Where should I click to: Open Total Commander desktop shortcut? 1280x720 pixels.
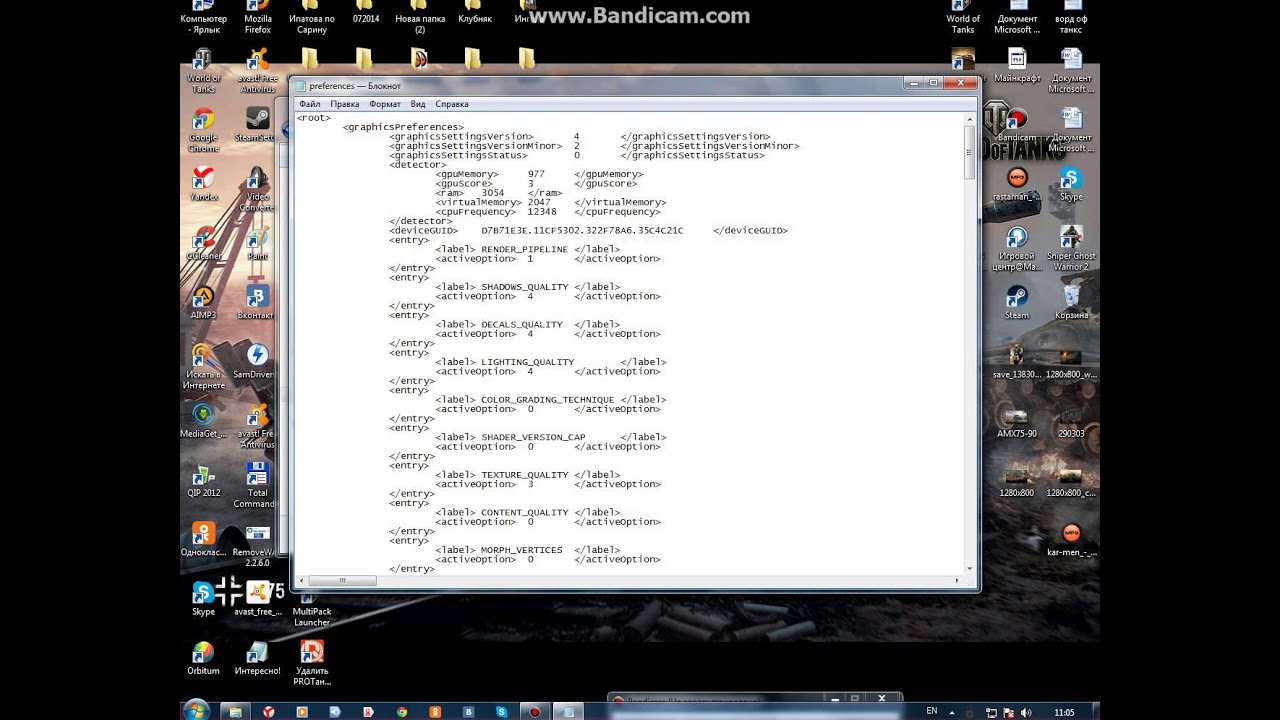coord(257,484)
